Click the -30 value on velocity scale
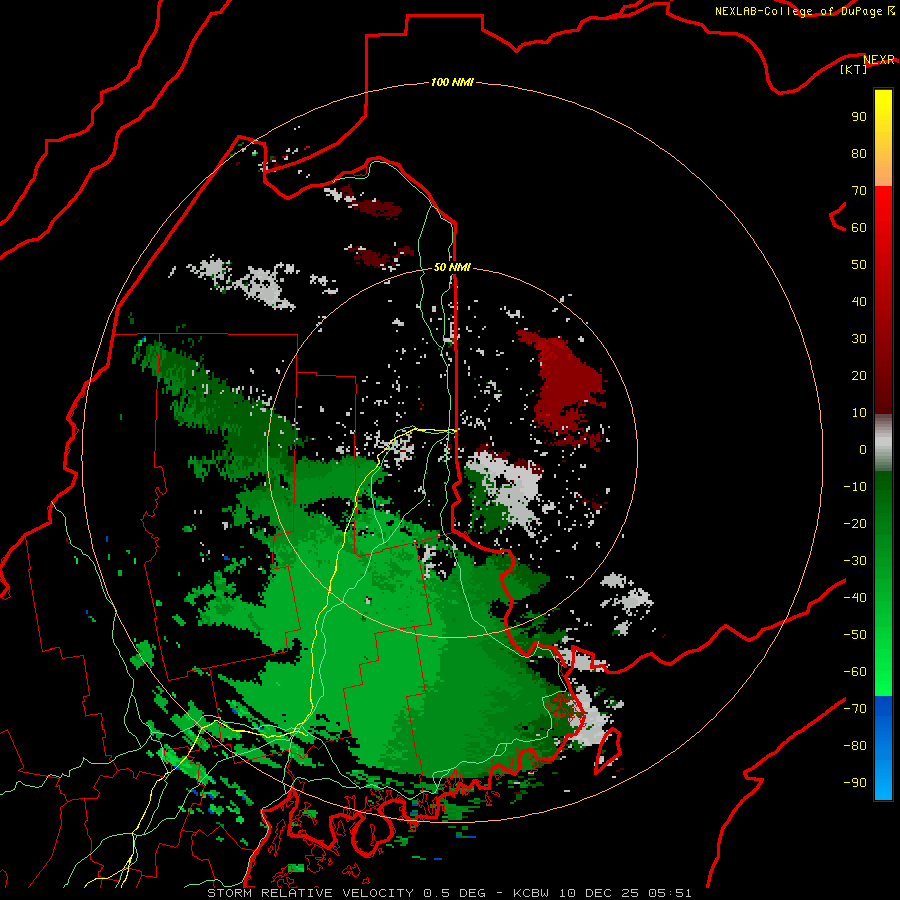900x900 pixels. tap(855, 561)
